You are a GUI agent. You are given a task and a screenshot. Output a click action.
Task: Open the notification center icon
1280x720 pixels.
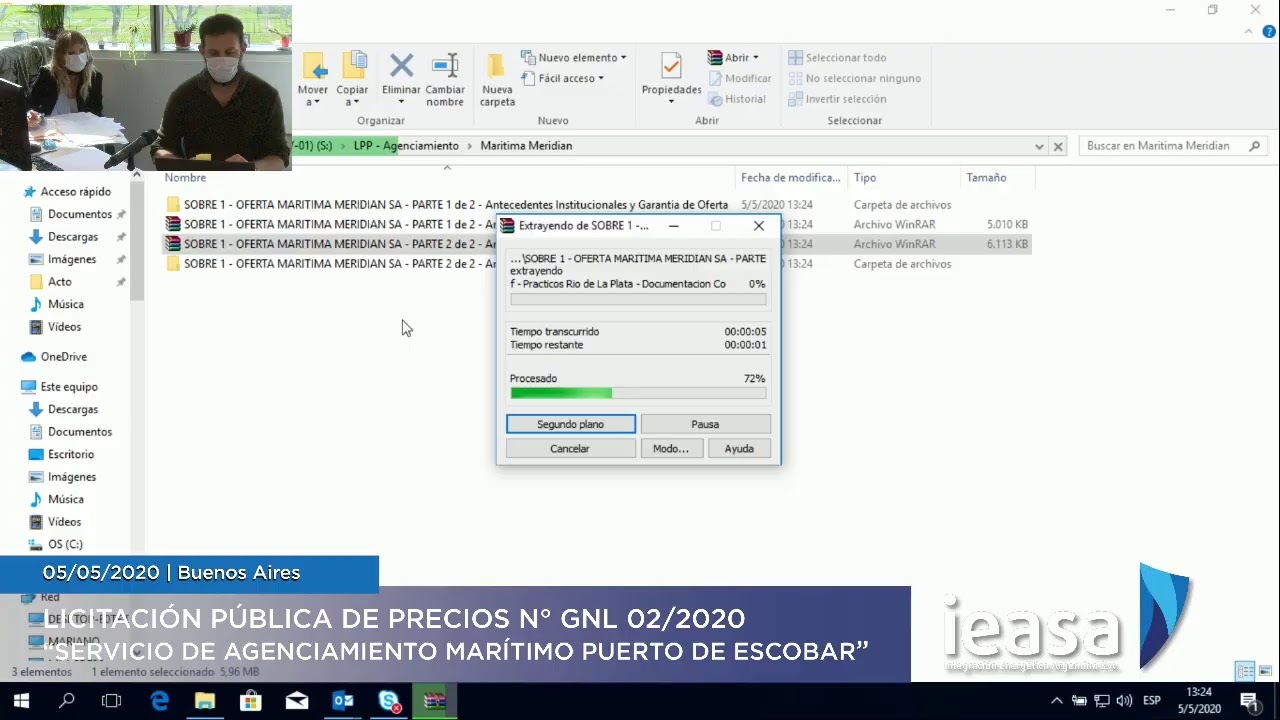tap(1249, 701)
